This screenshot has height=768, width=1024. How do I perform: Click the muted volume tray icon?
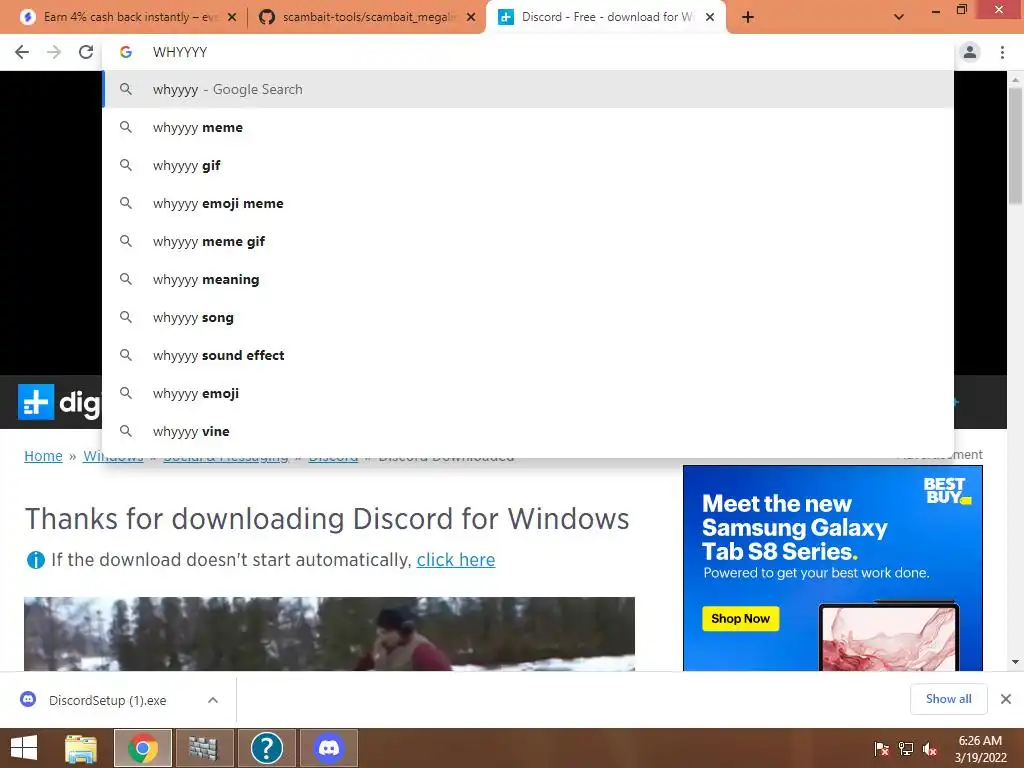(930, 748)
